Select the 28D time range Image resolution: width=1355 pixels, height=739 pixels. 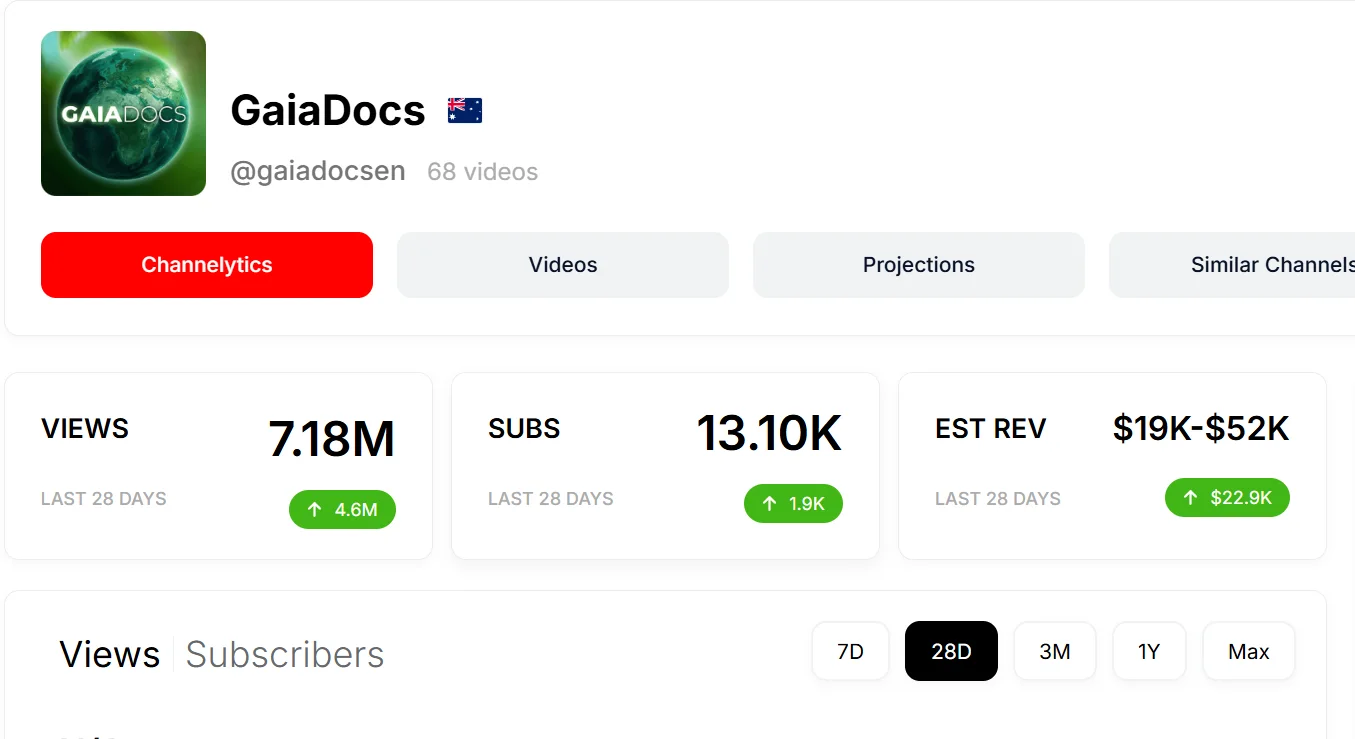[x=951, y=651]
